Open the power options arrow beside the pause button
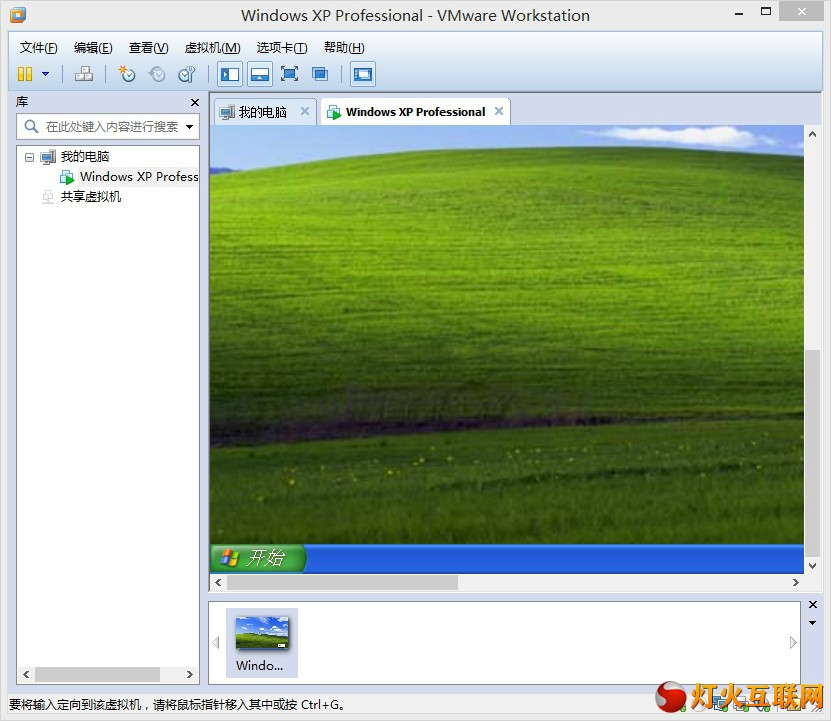831x721 pixels. tap(46, 74)
